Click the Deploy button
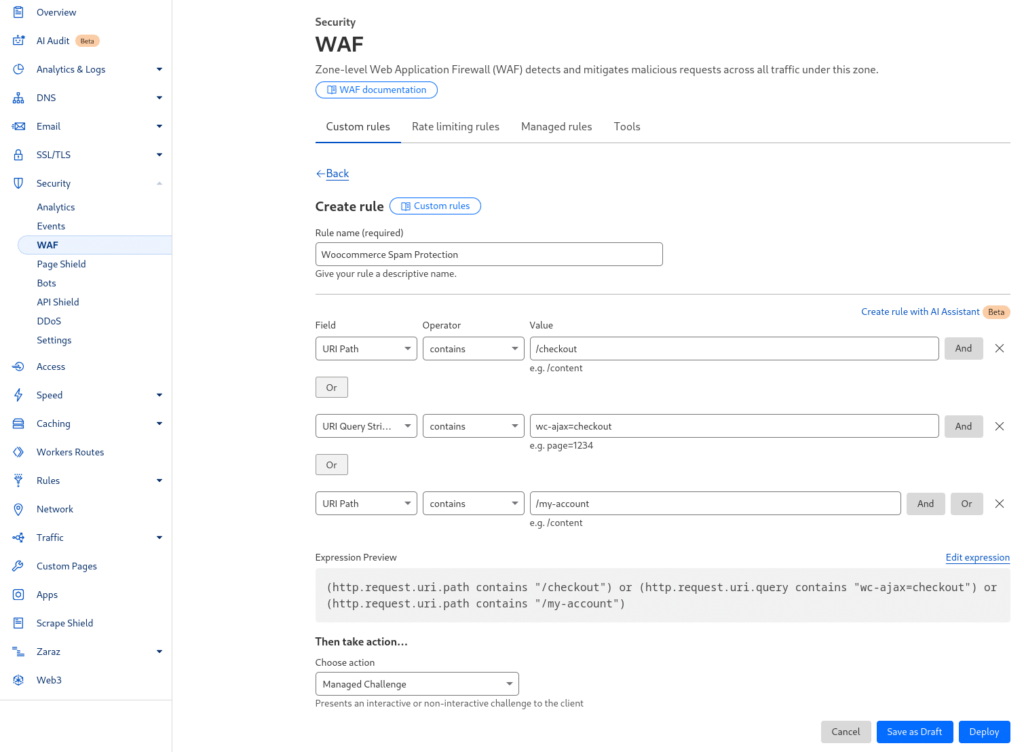 (983, 732)
